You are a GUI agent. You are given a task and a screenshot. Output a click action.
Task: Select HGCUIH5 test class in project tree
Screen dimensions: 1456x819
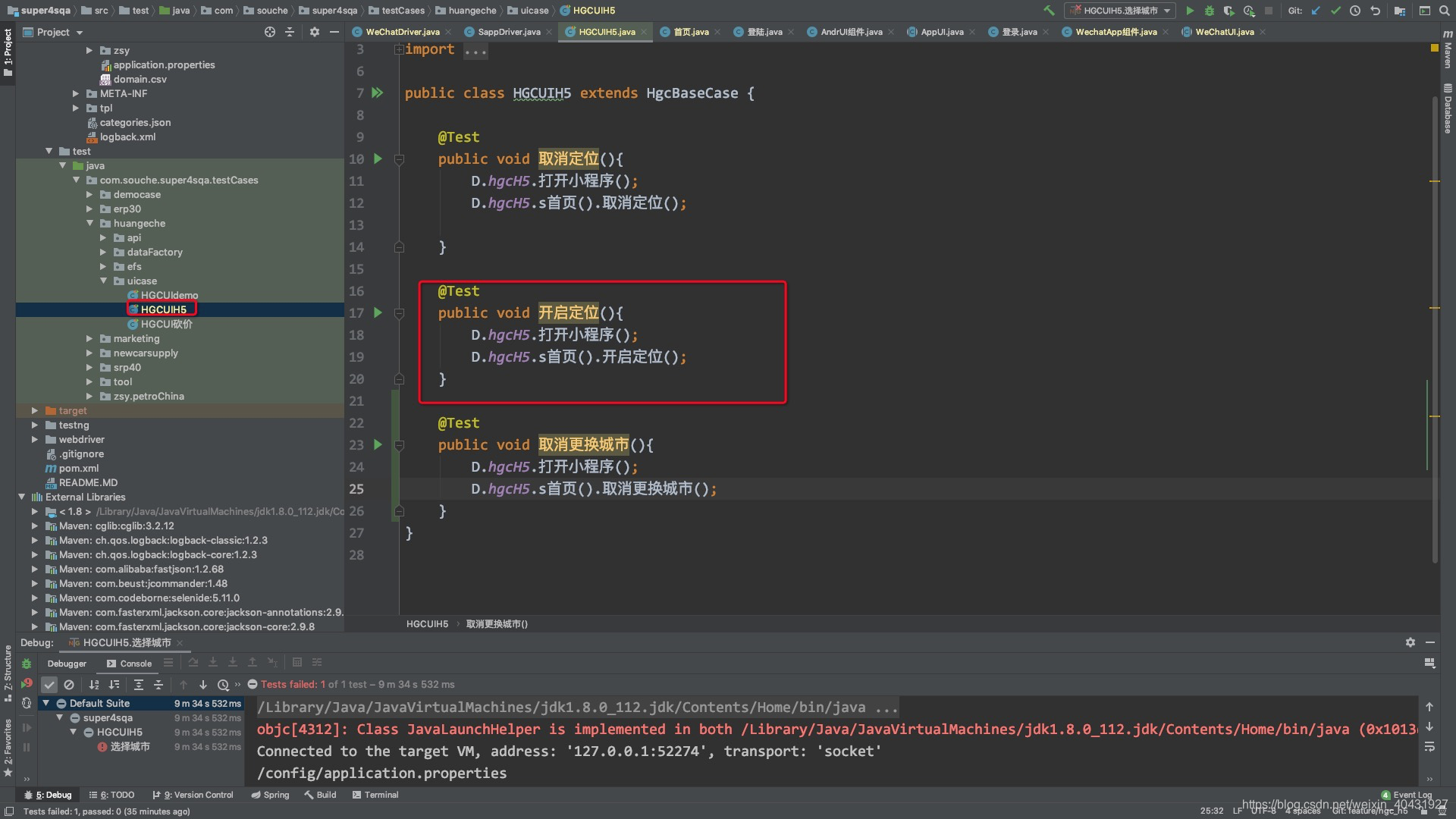[163, 309]
